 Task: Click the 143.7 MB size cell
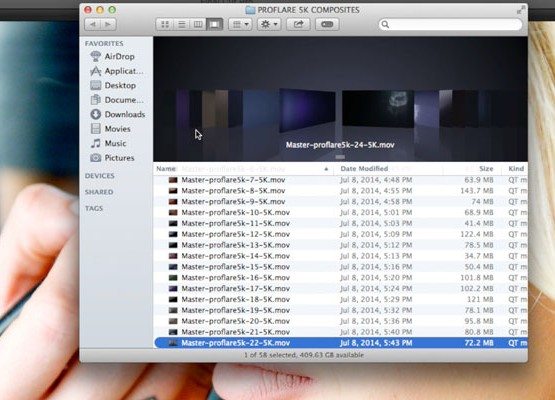tap(477, 191)
